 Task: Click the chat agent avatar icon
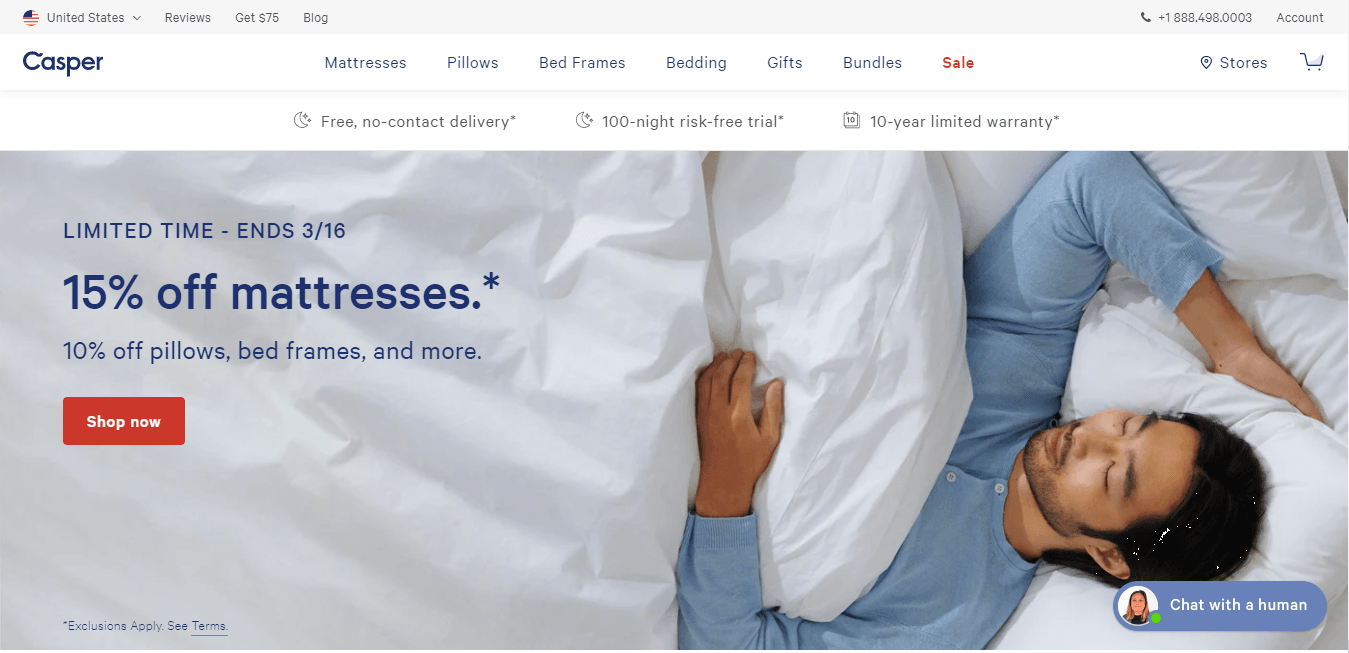(x=1138, y=606)
